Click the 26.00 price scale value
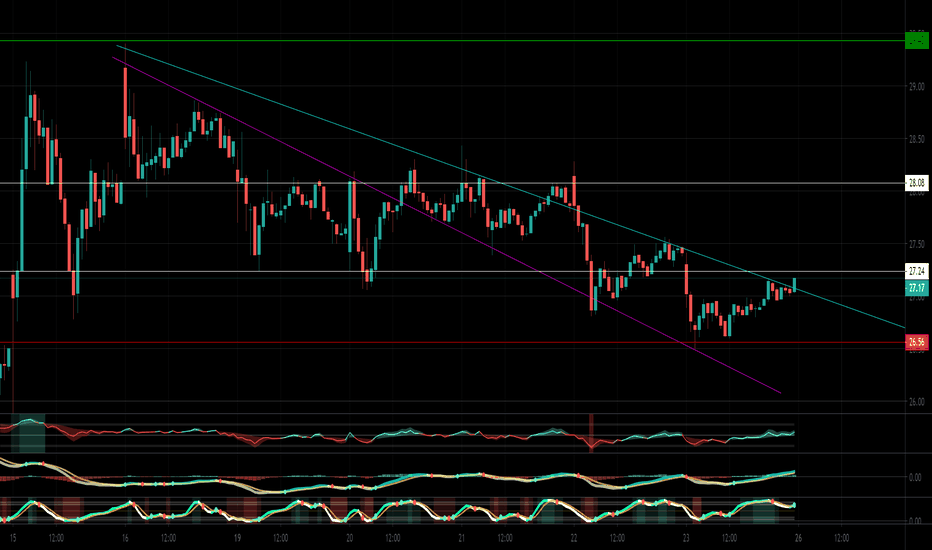932x550 pixels. tap(917, 402)
